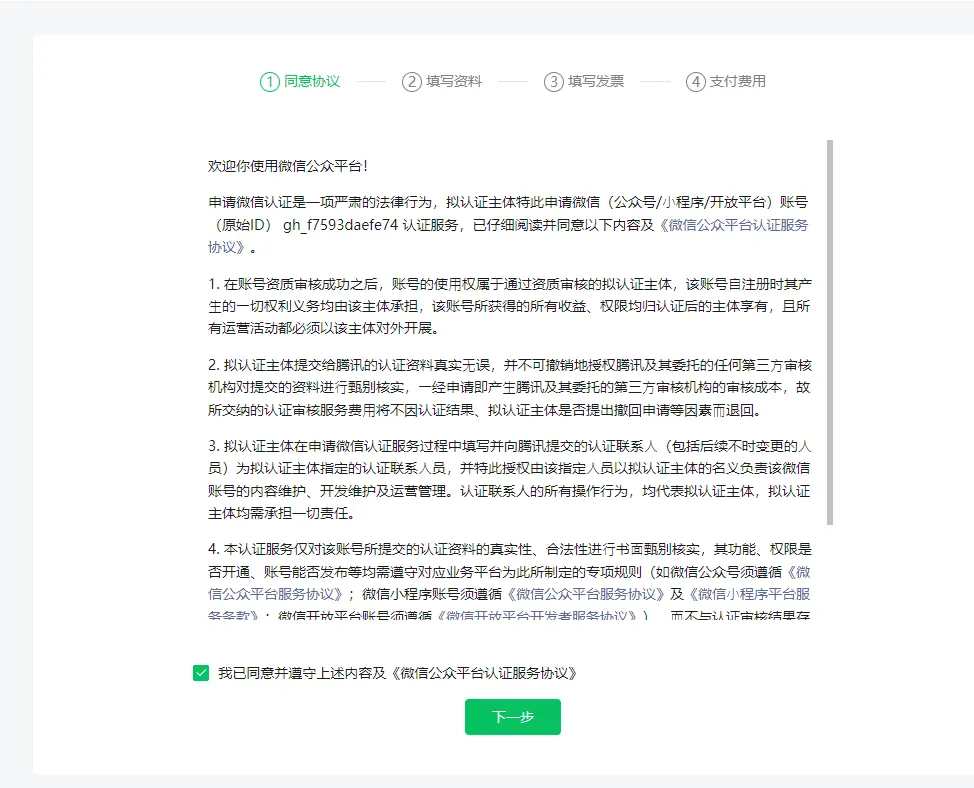974x788 pixels.
Task: Click the step 2 circled number icon
Action: click(411, 82)
